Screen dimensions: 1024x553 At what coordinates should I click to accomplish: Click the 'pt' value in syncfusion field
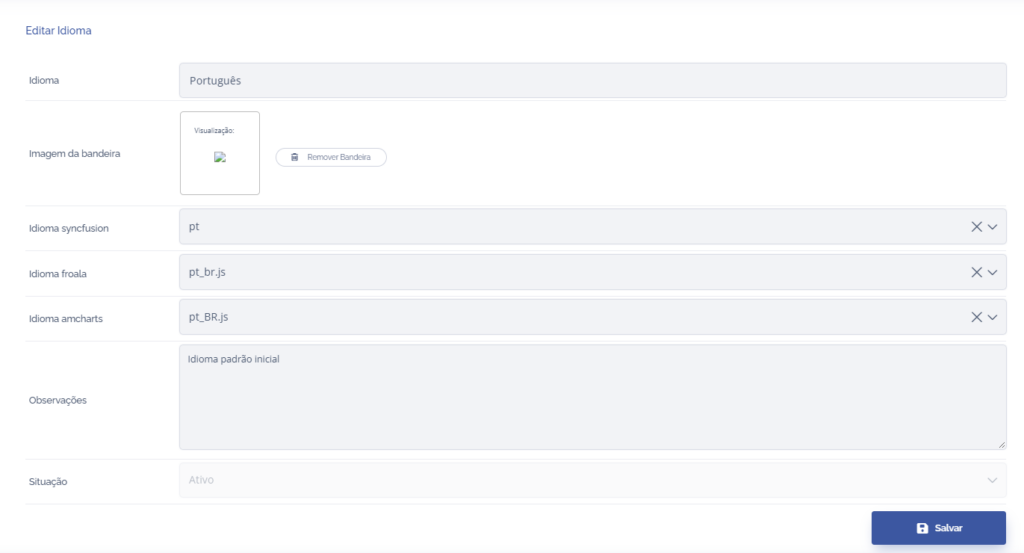click(x=194, y=227)
